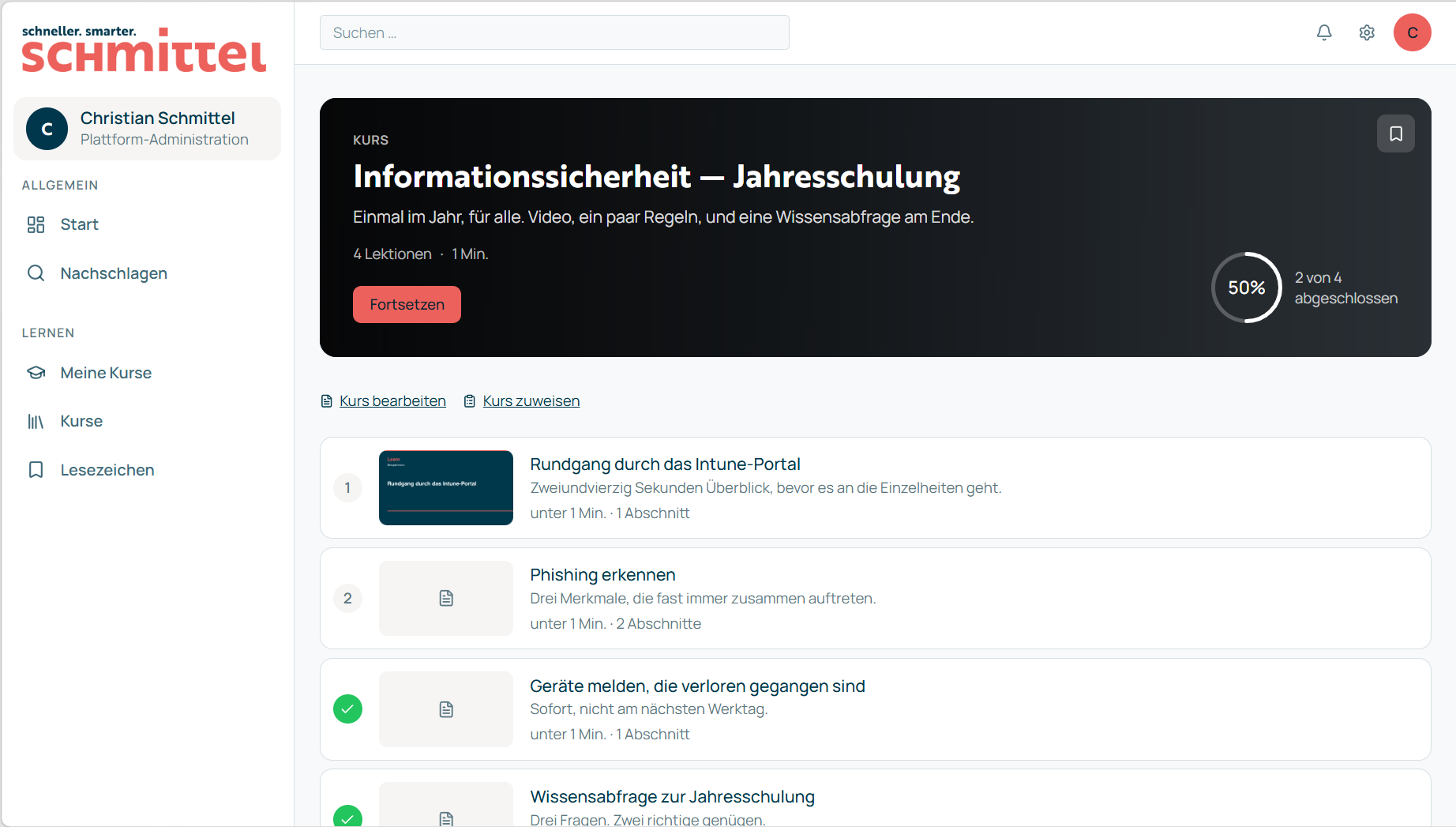This screenshot has width=1456, height=827.
Task: Click the Nachschlagen magnifier icon
Action: [x=36, y=273]
